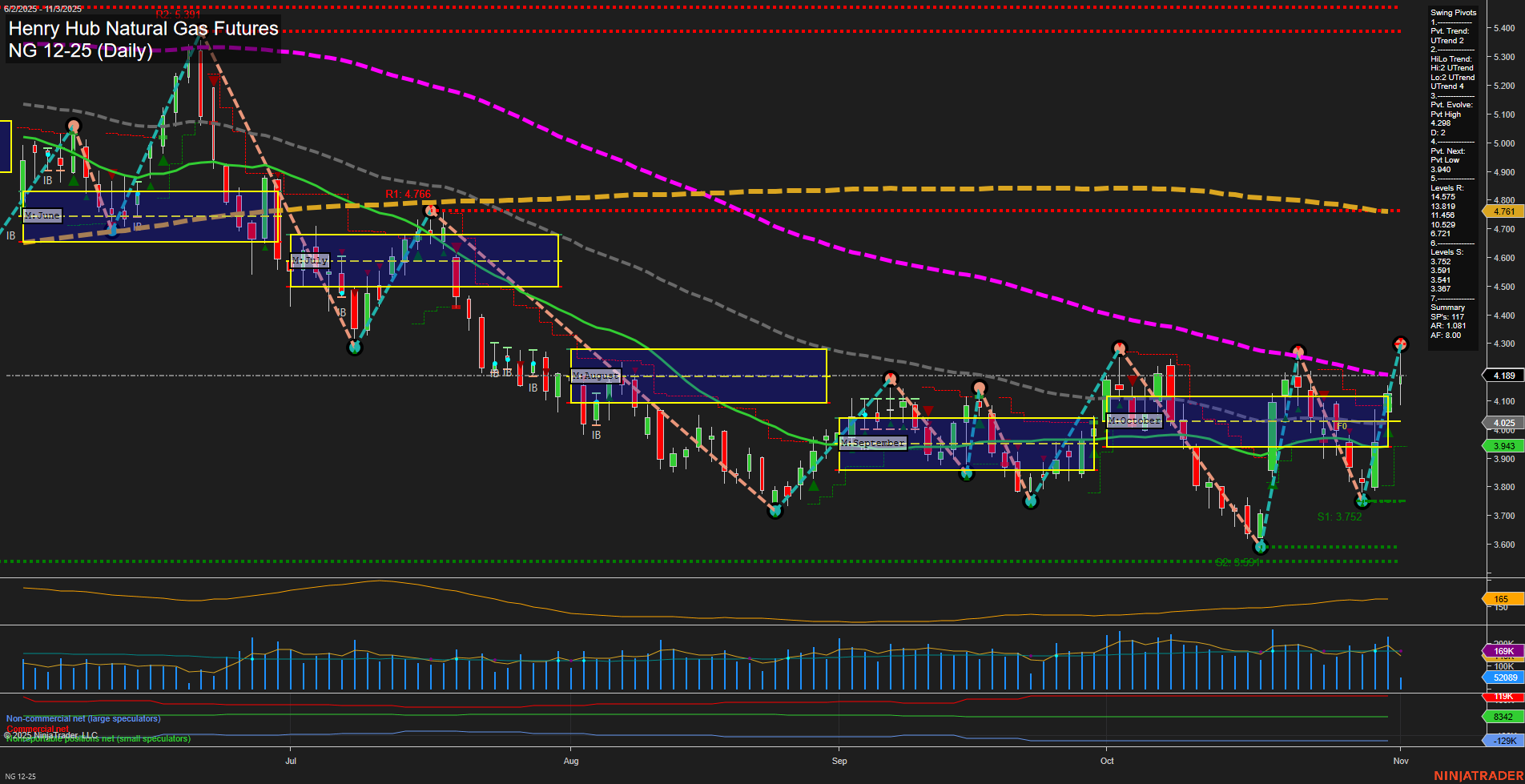Open the Swing Pivots panel header
Image resolution: width=1525 pixels, height=784 pixels.
click(1453, 12)
